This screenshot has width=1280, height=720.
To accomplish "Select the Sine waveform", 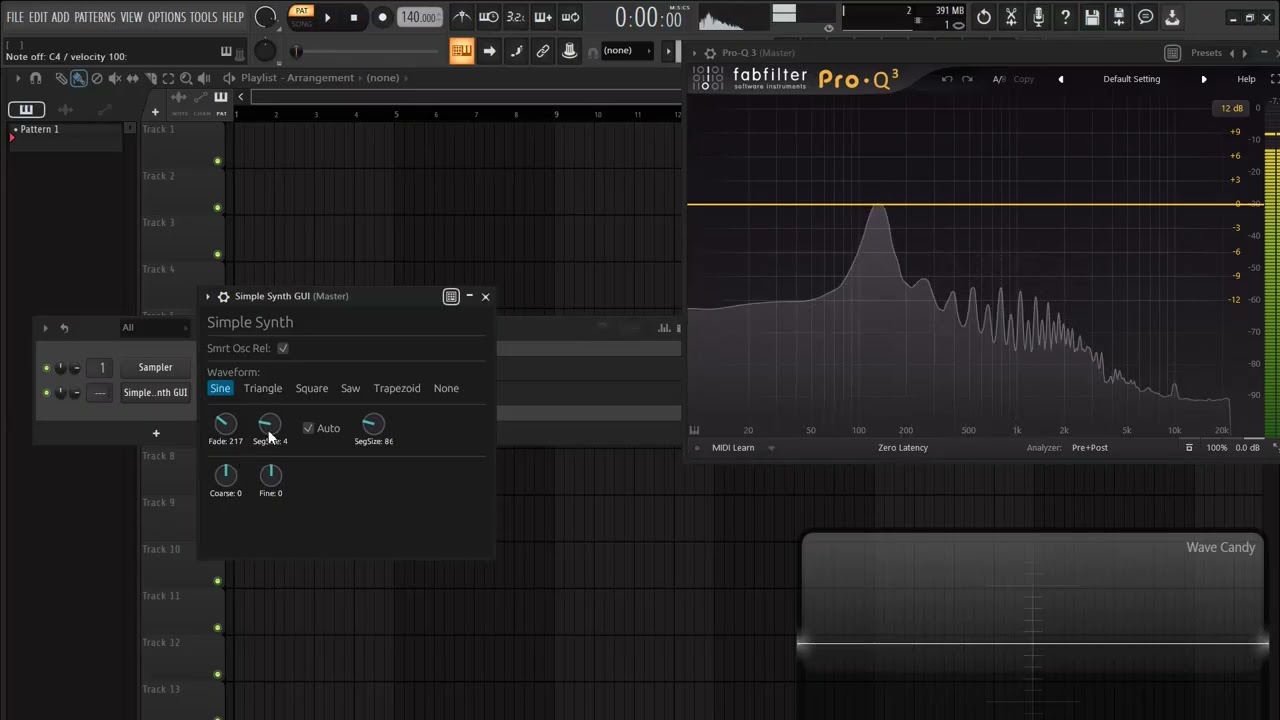I will pyautogui.click(x=220, y=388).
